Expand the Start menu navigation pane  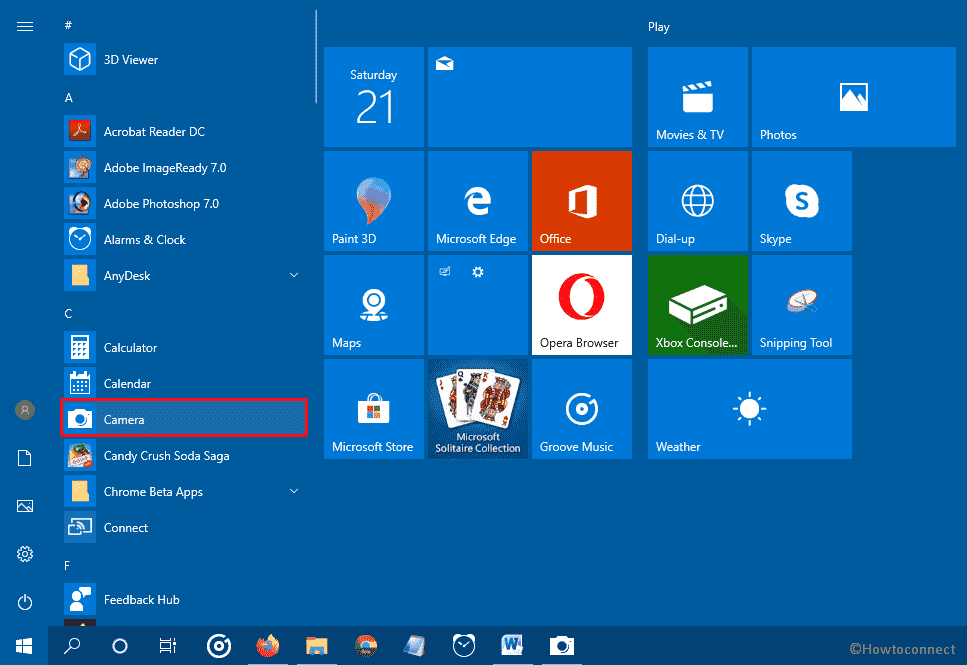click(25, 26)
